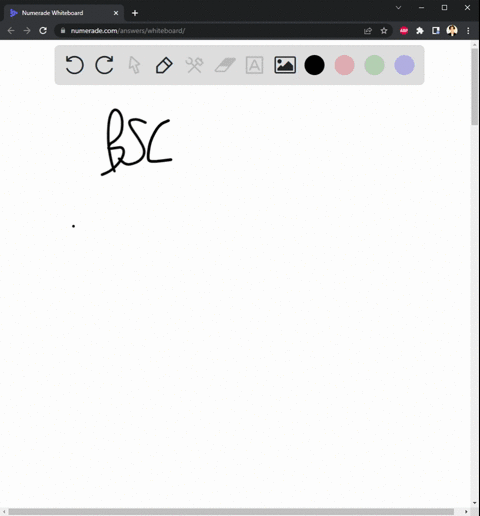Activate the pen drawing tool

point(164,65)
